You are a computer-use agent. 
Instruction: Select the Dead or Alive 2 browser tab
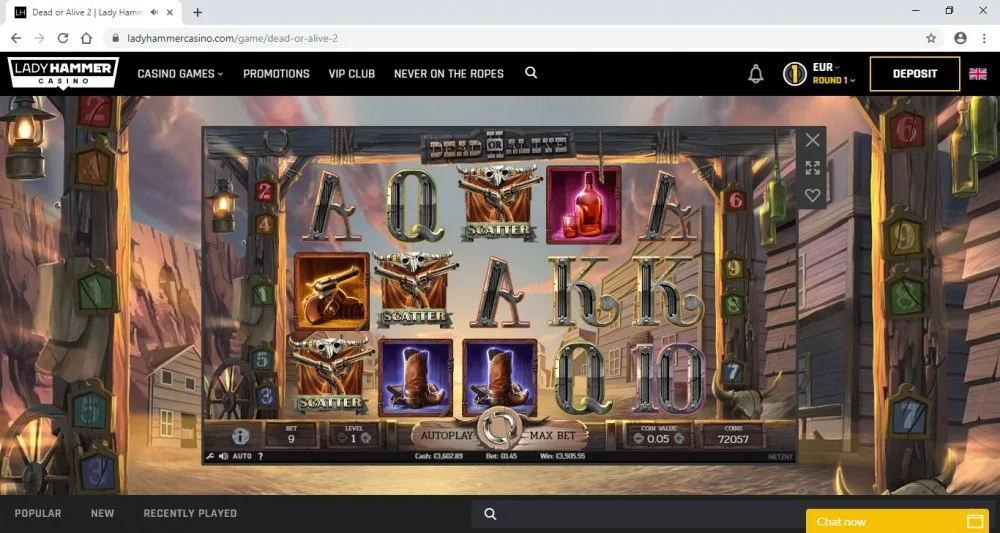(x=94, y=12)
